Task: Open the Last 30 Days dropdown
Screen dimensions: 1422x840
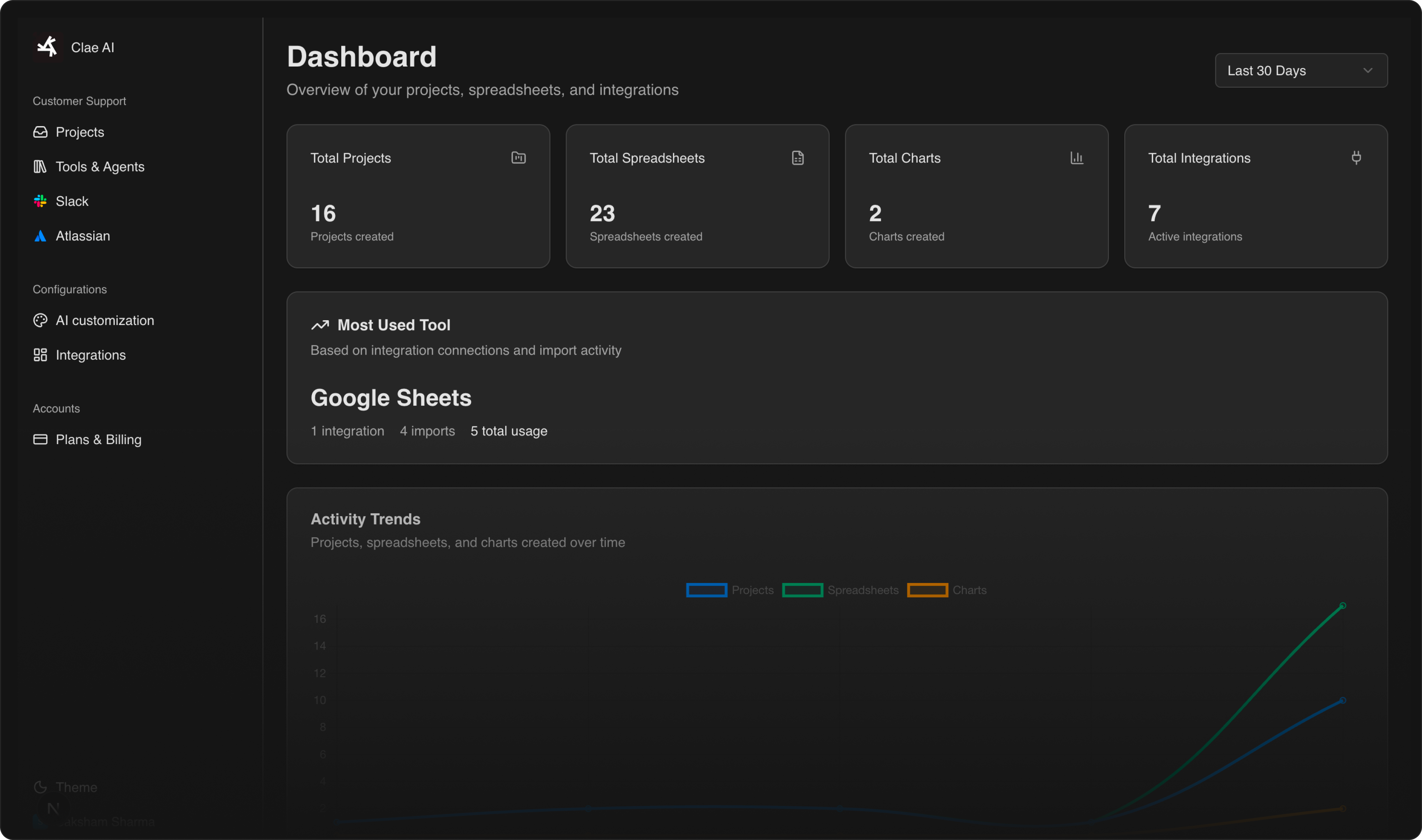Action: (1300, 70)
